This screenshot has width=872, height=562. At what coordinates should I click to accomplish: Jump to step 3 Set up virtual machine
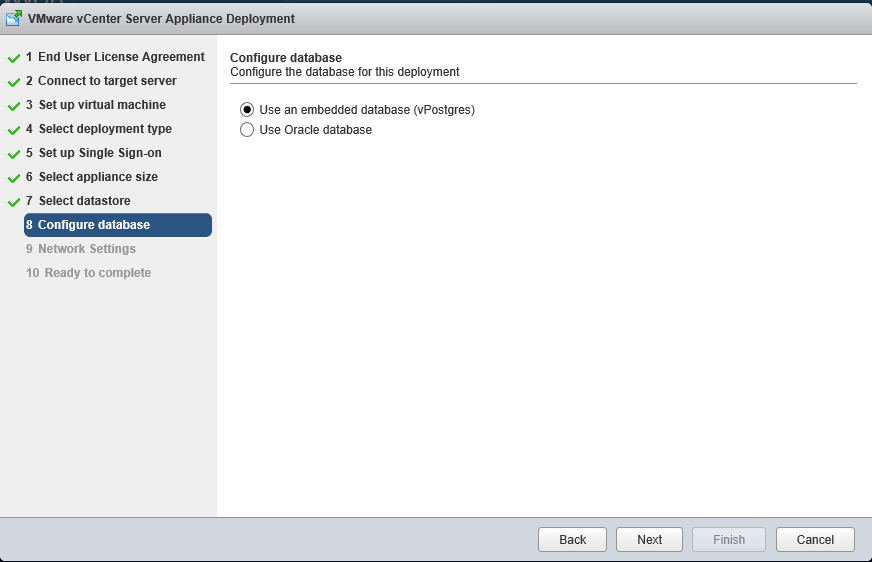click(96, 105)
